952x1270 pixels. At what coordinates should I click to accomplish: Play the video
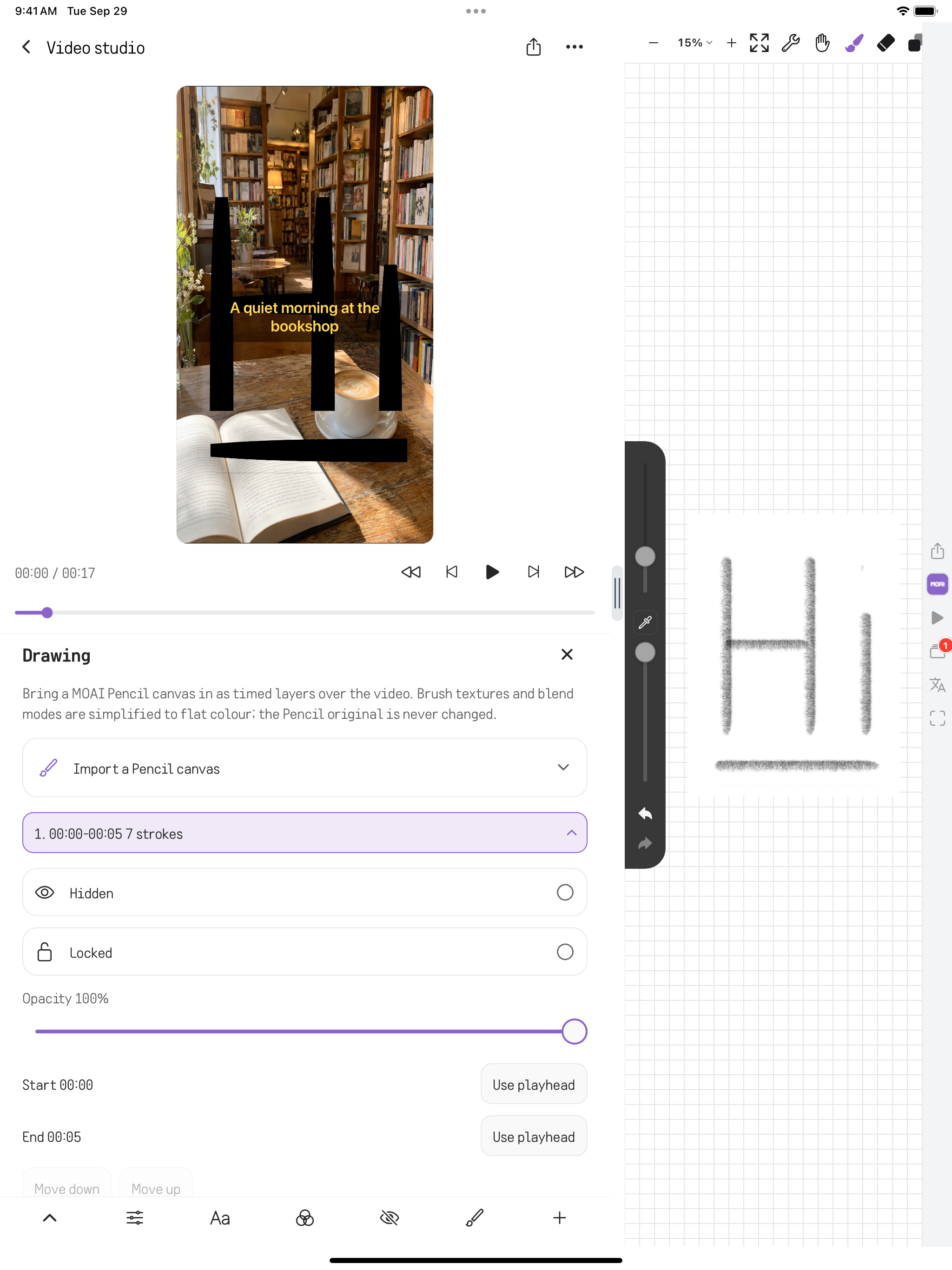(x=492, y=572)
